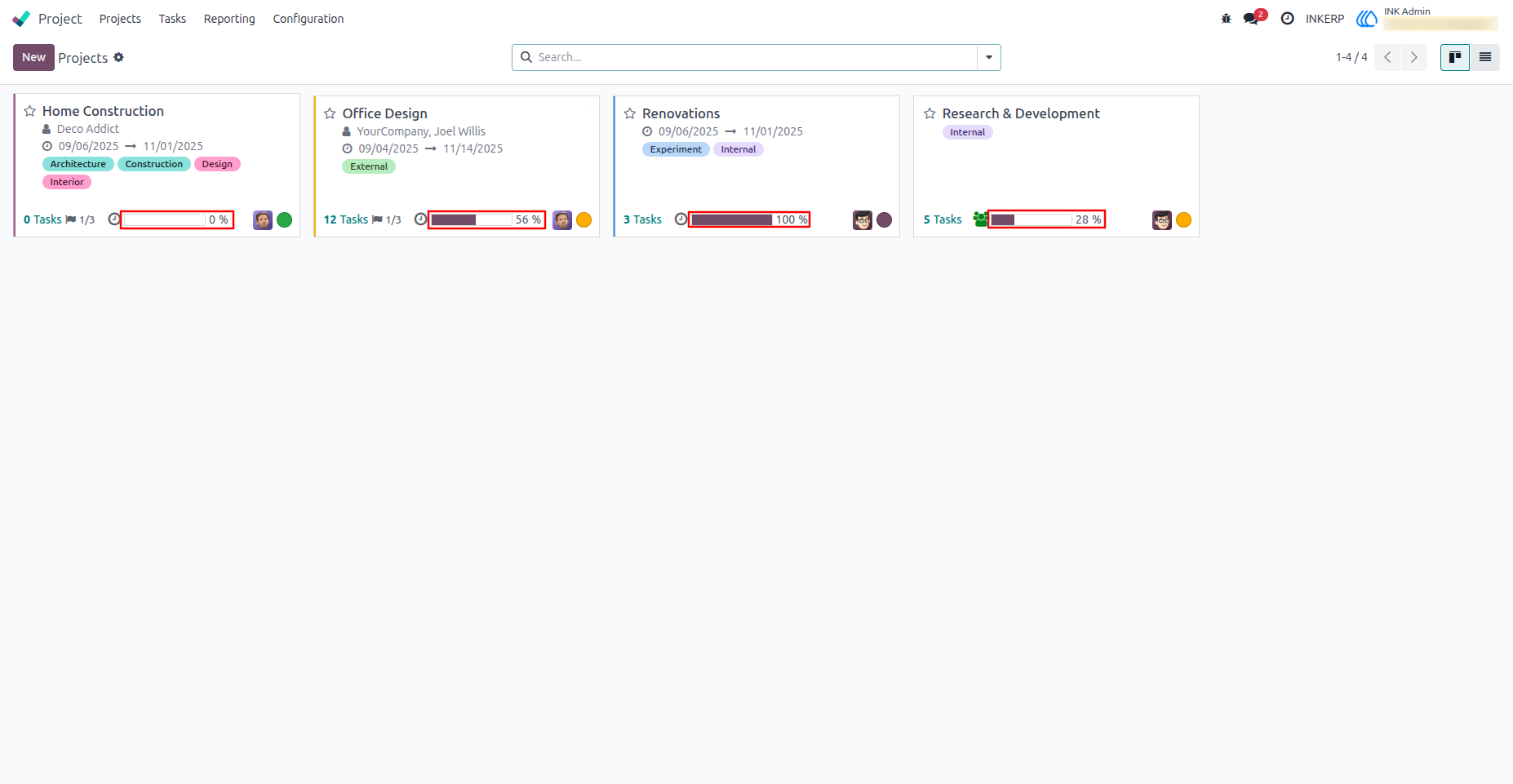Image resolution: width=1513 pixels, height=784 pixels.
Task: Open 0 Tasks link on Home Construction
Action: pos(42,219)
